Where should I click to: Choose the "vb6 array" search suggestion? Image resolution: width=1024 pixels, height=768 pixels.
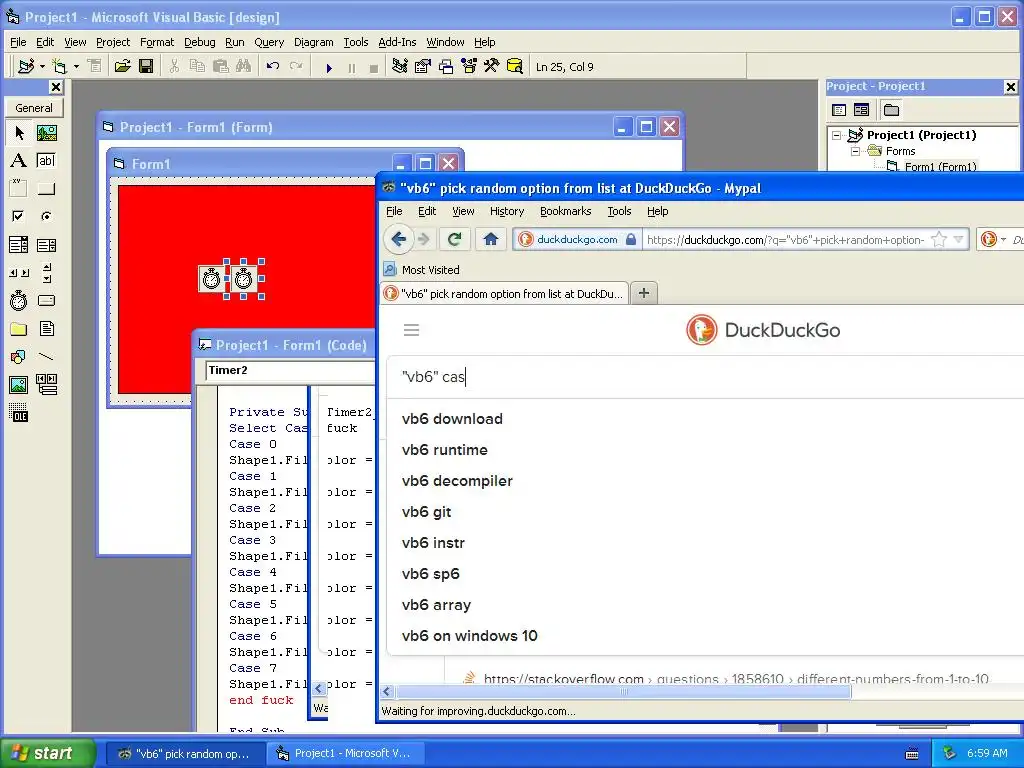point(436,605)
